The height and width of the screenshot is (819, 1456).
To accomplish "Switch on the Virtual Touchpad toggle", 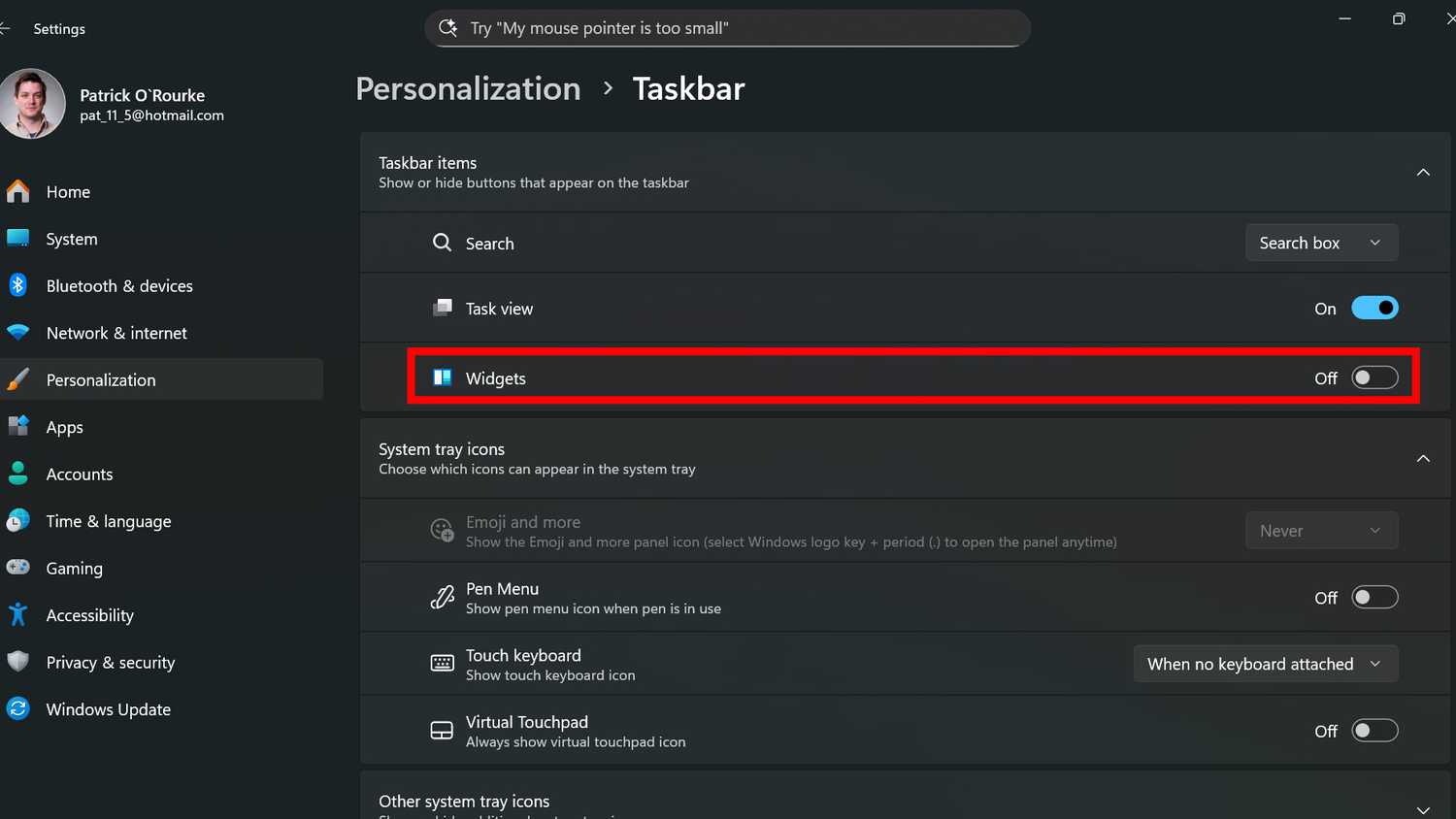I will pos(1374,730).
